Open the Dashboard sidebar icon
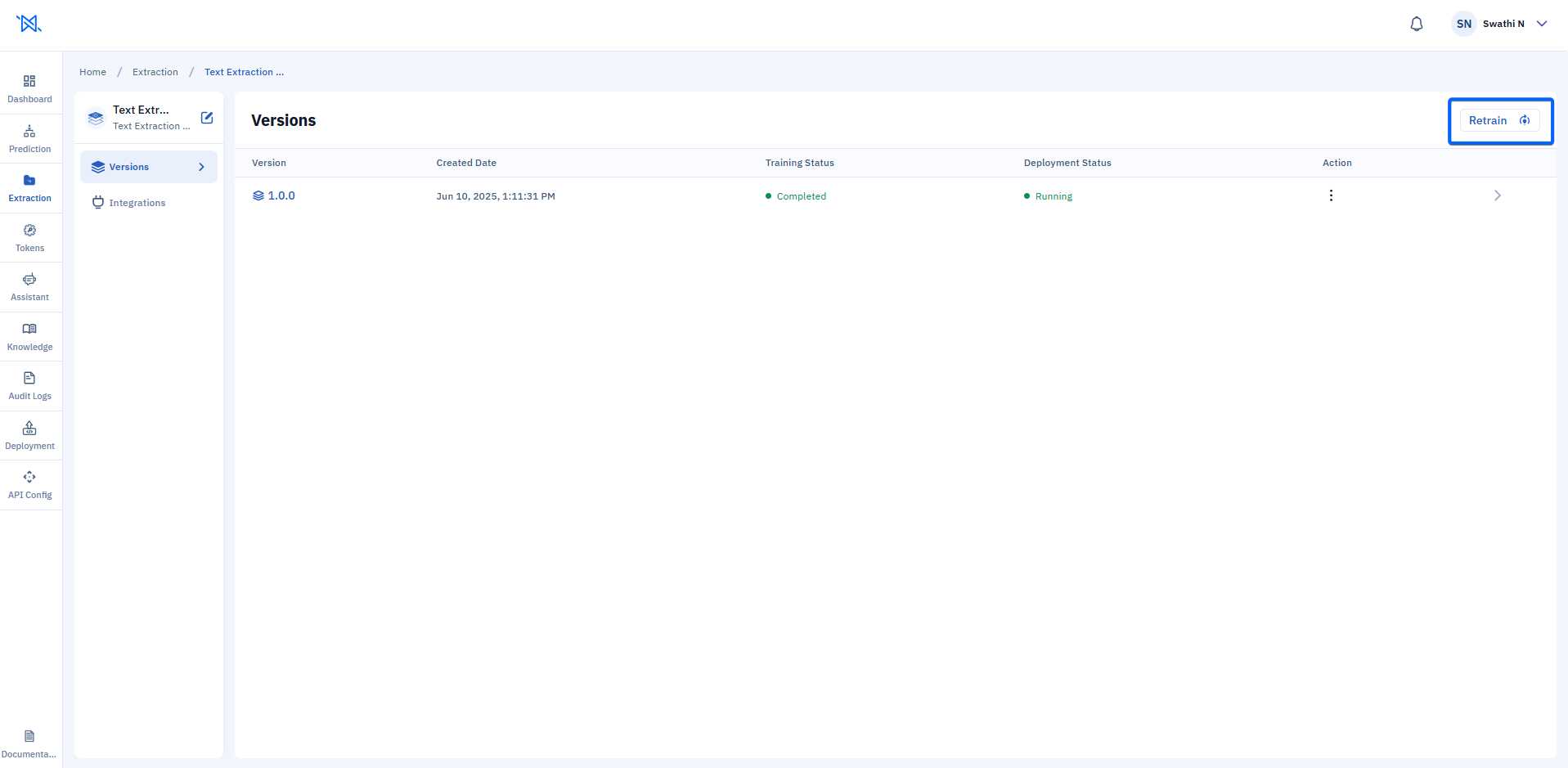Screen dimensions: 1568x768 [29, 89]
